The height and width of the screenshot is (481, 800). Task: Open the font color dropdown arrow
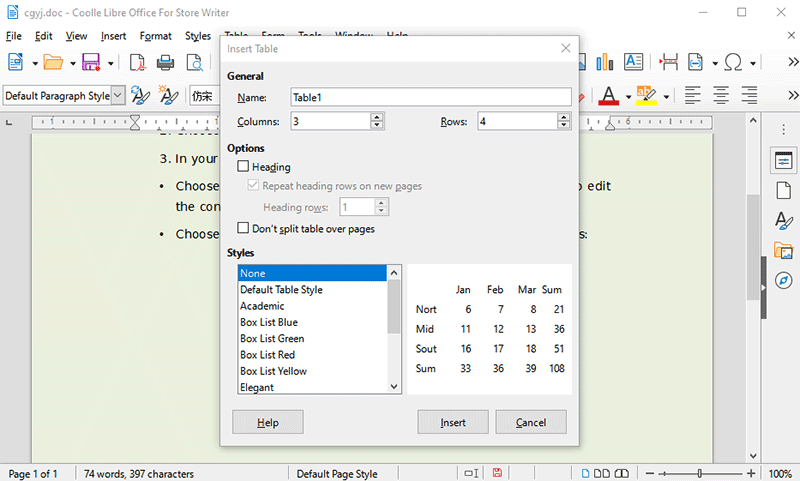coord(628,97)
